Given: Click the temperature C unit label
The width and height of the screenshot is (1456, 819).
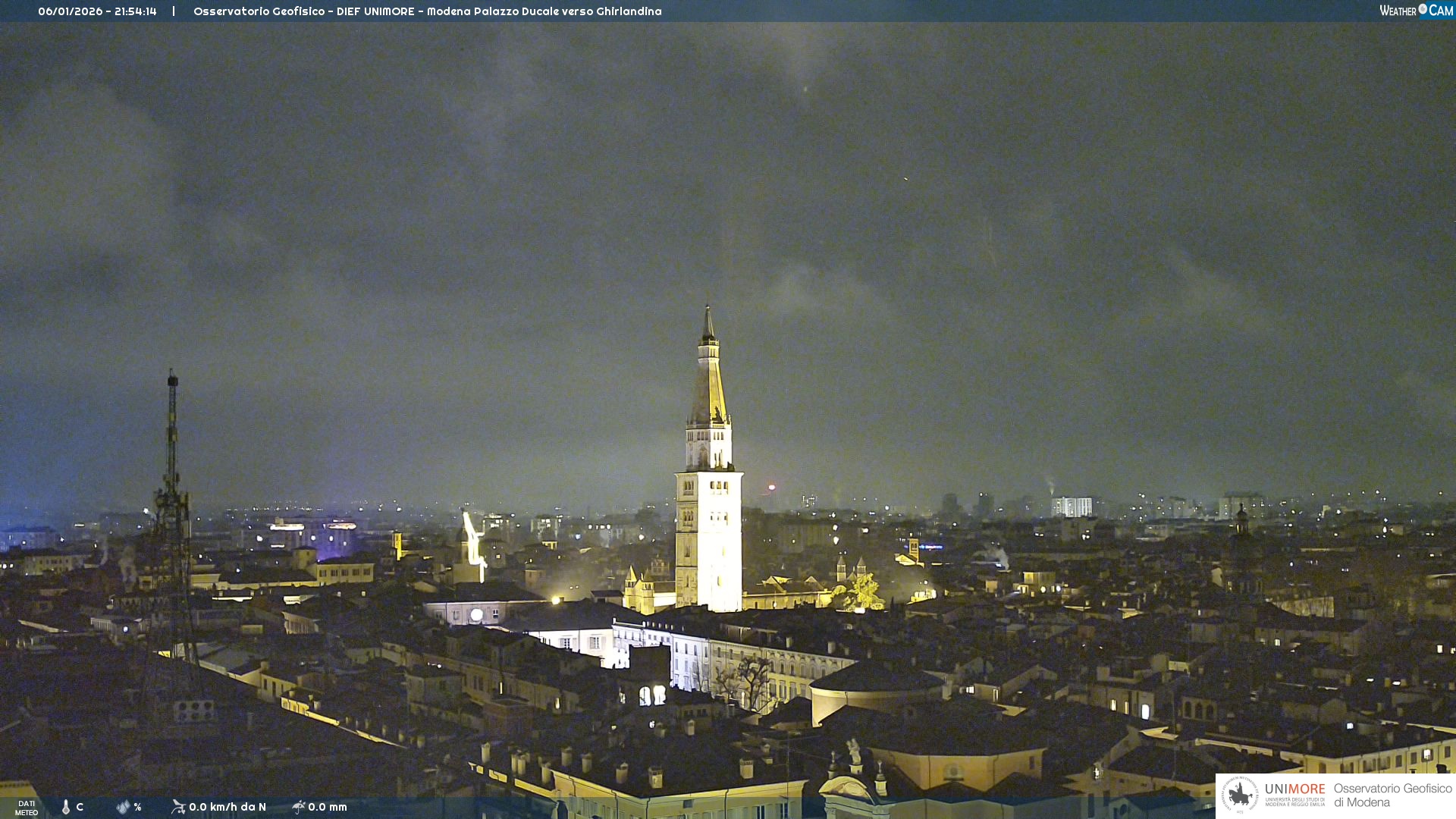Looking at the screenshot, I should coord(80,807).
